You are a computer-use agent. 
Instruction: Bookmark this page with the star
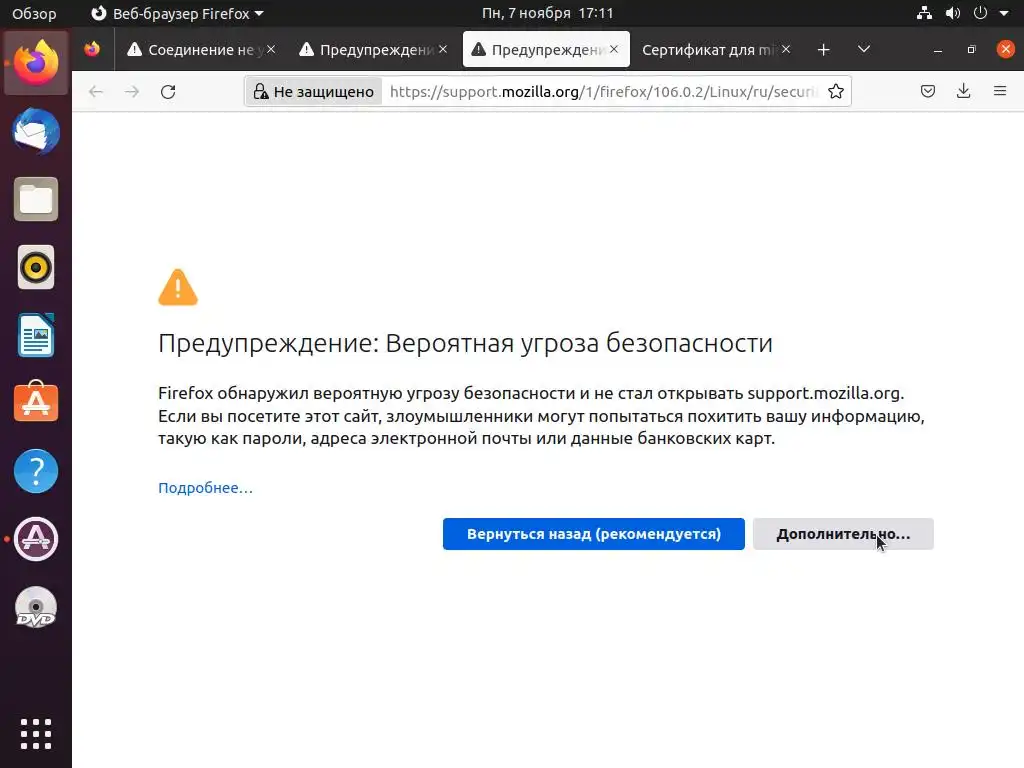835,91
